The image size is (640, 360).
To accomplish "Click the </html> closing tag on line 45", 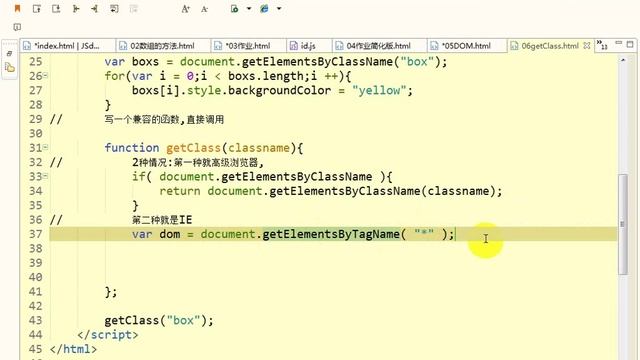I will point(73,349).
